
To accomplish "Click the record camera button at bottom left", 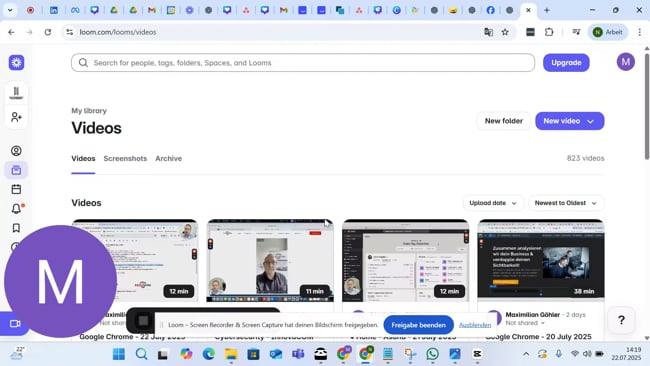I will (x=15, y=324).
